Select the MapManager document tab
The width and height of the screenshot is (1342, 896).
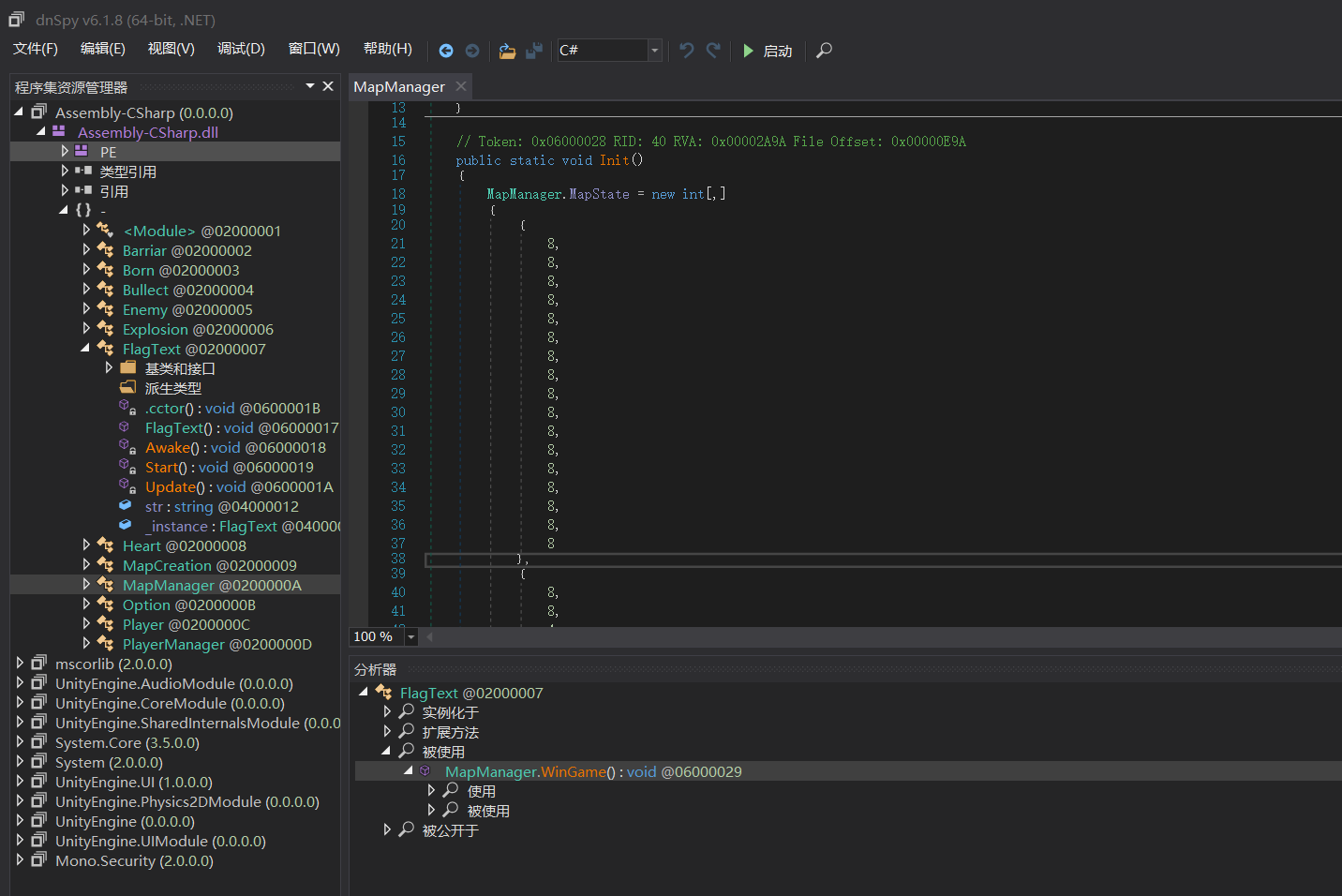click(399, 86)
